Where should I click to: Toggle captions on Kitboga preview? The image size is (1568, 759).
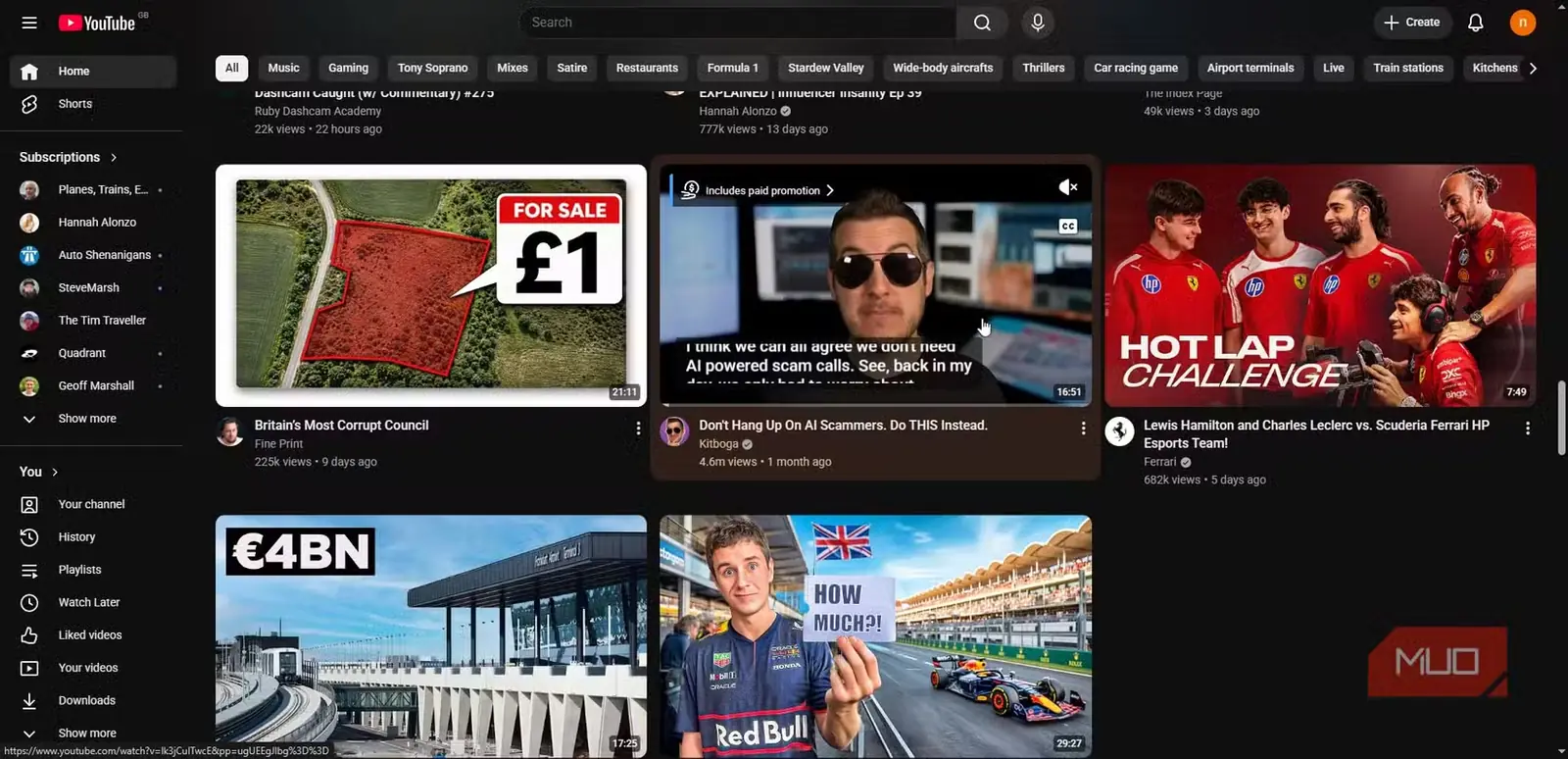click(1068, 227)
